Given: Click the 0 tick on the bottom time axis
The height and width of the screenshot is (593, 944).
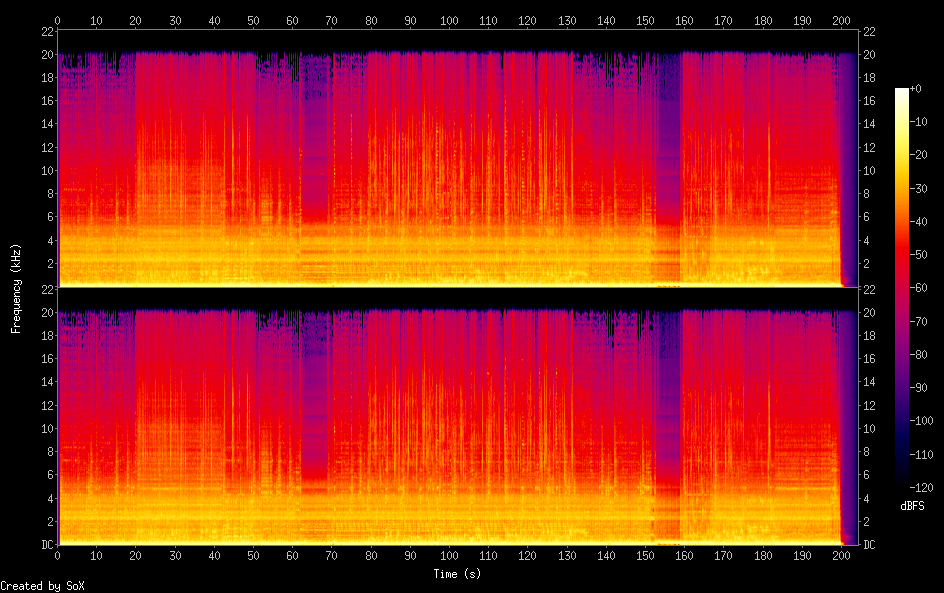Looking at the screenshot, I should [58, 556].
